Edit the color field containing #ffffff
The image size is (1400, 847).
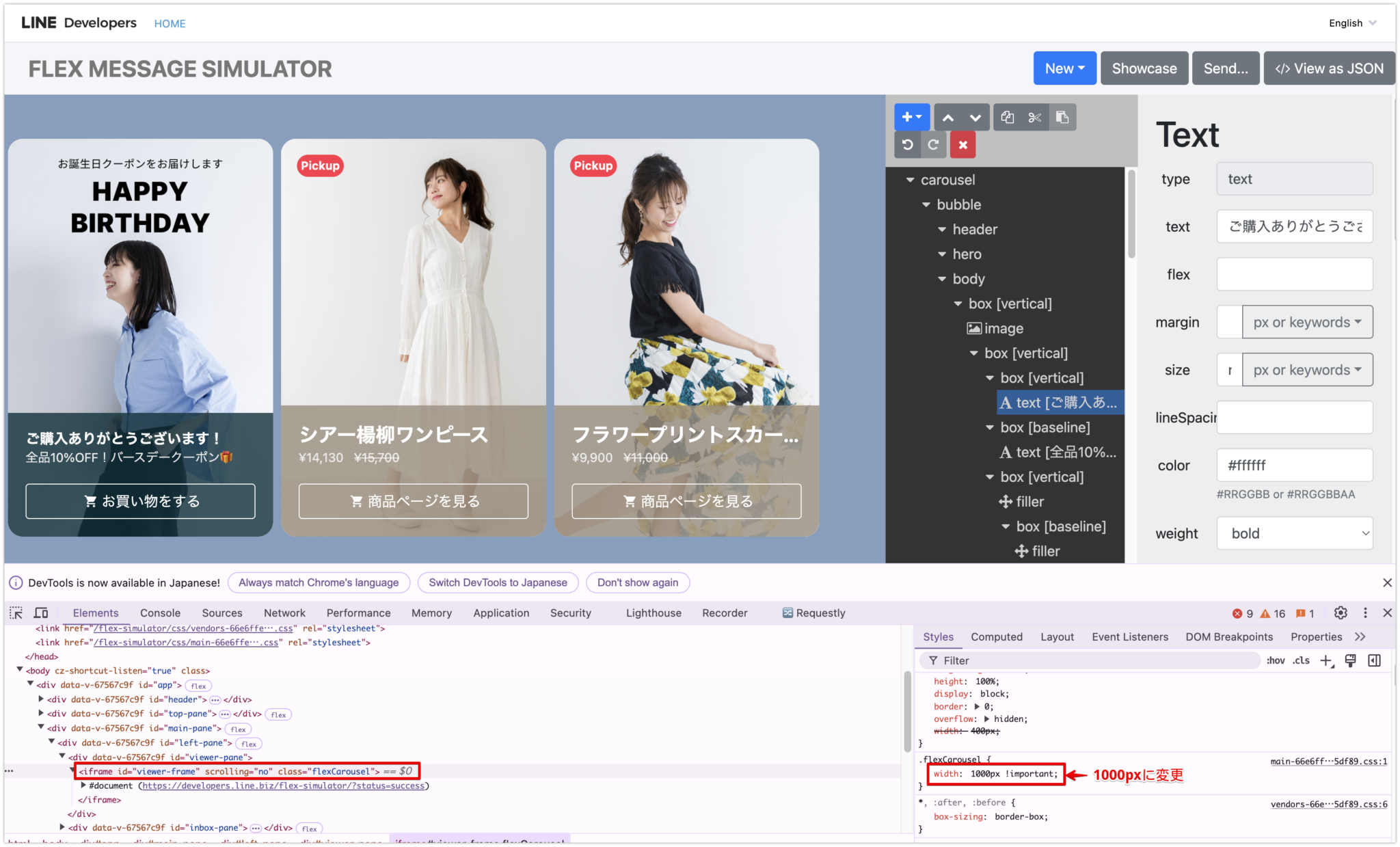coord(1295,465)
